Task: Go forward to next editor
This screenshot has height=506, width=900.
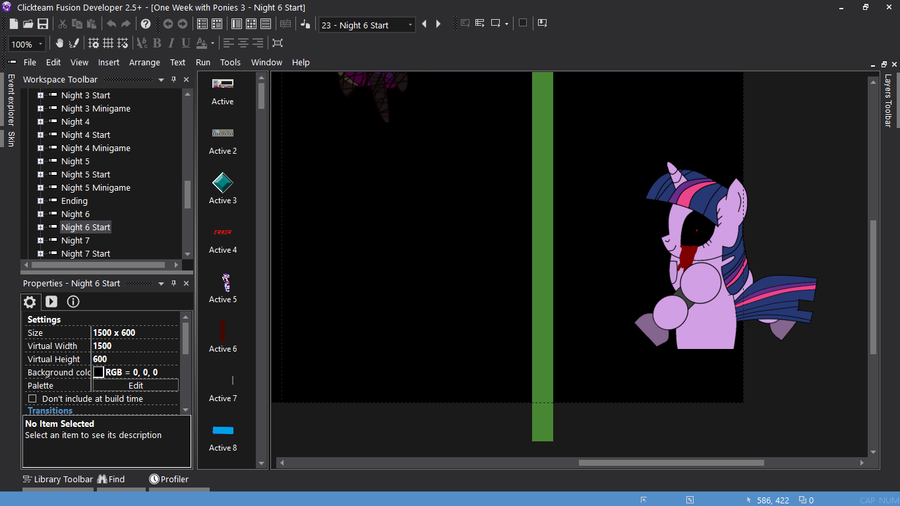Action: tap(183, 24)
